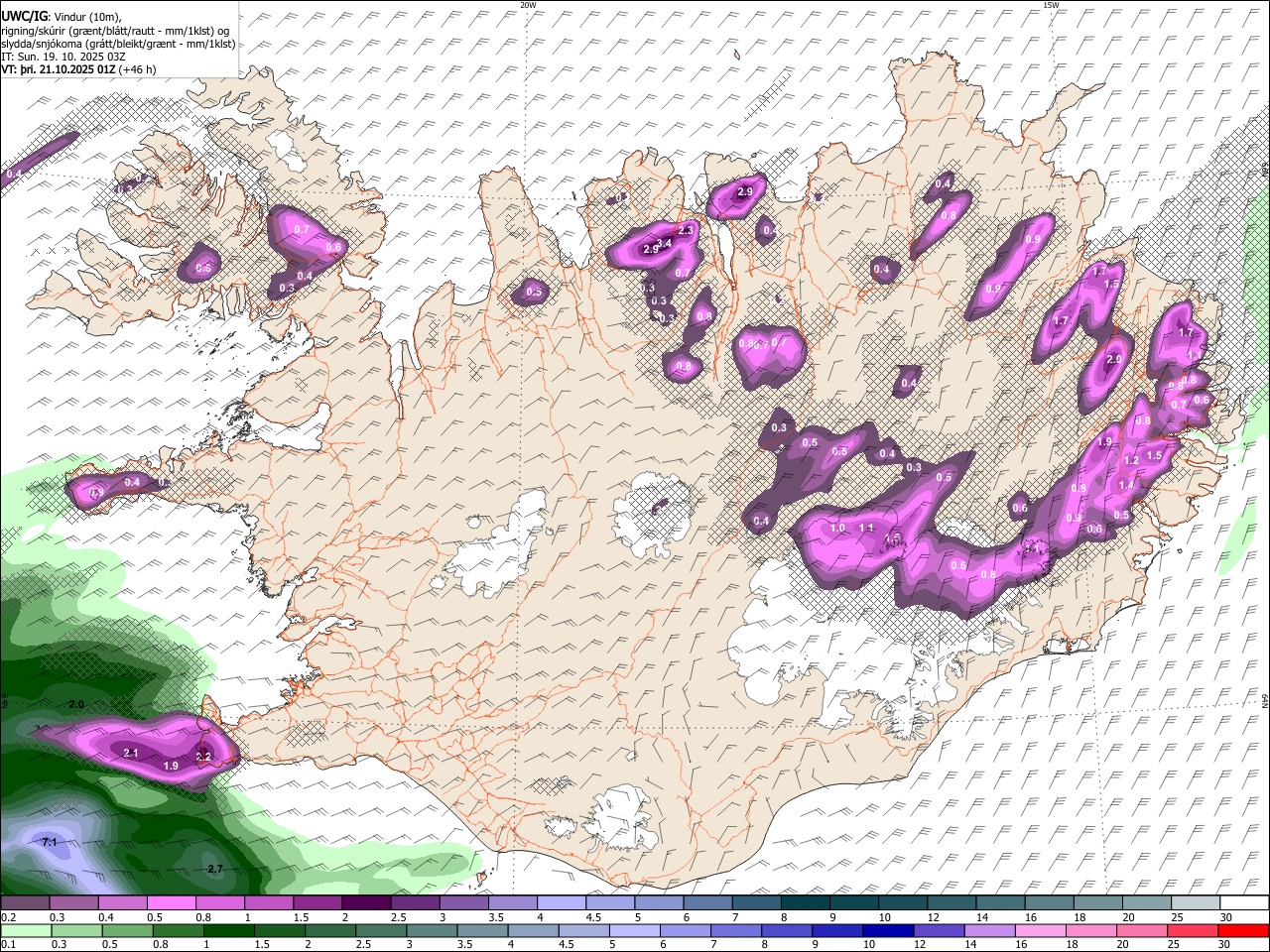Click the 1.4 snowfall value in the east

(1126, 485)
